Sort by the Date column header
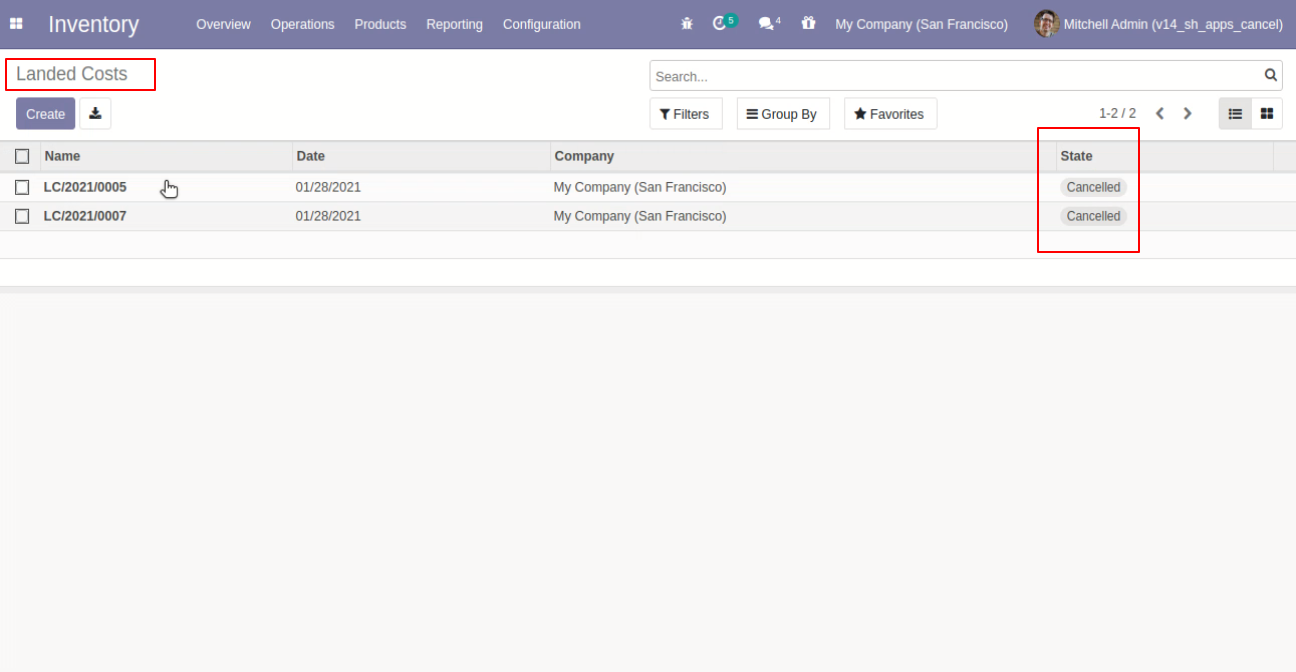Image resolution: width=1296 pixels, height=672 pixels. 421,156
